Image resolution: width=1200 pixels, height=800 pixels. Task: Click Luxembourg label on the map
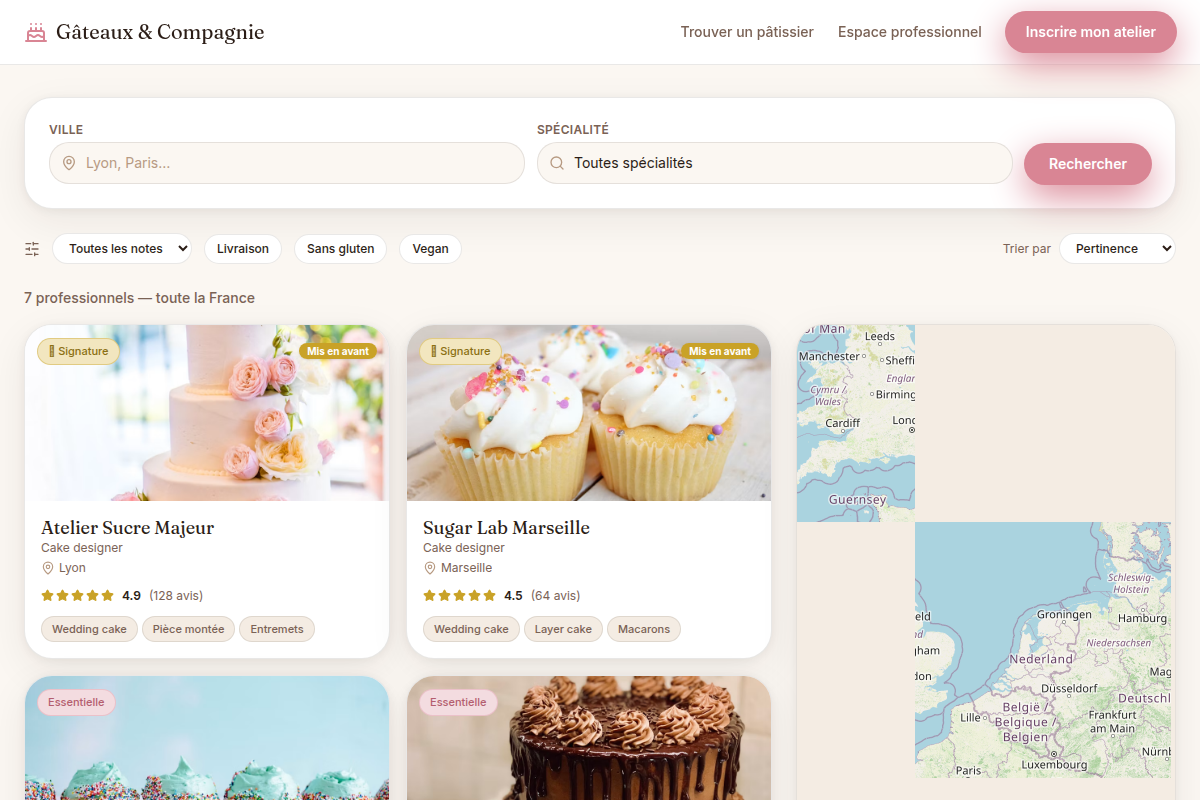click(1054, 765)
